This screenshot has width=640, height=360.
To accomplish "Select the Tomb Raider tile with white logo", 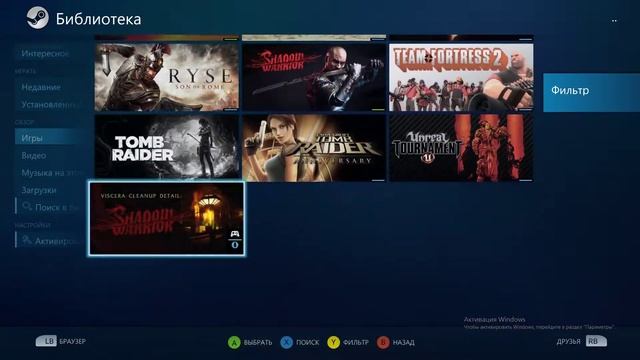I will pos(167,148).
